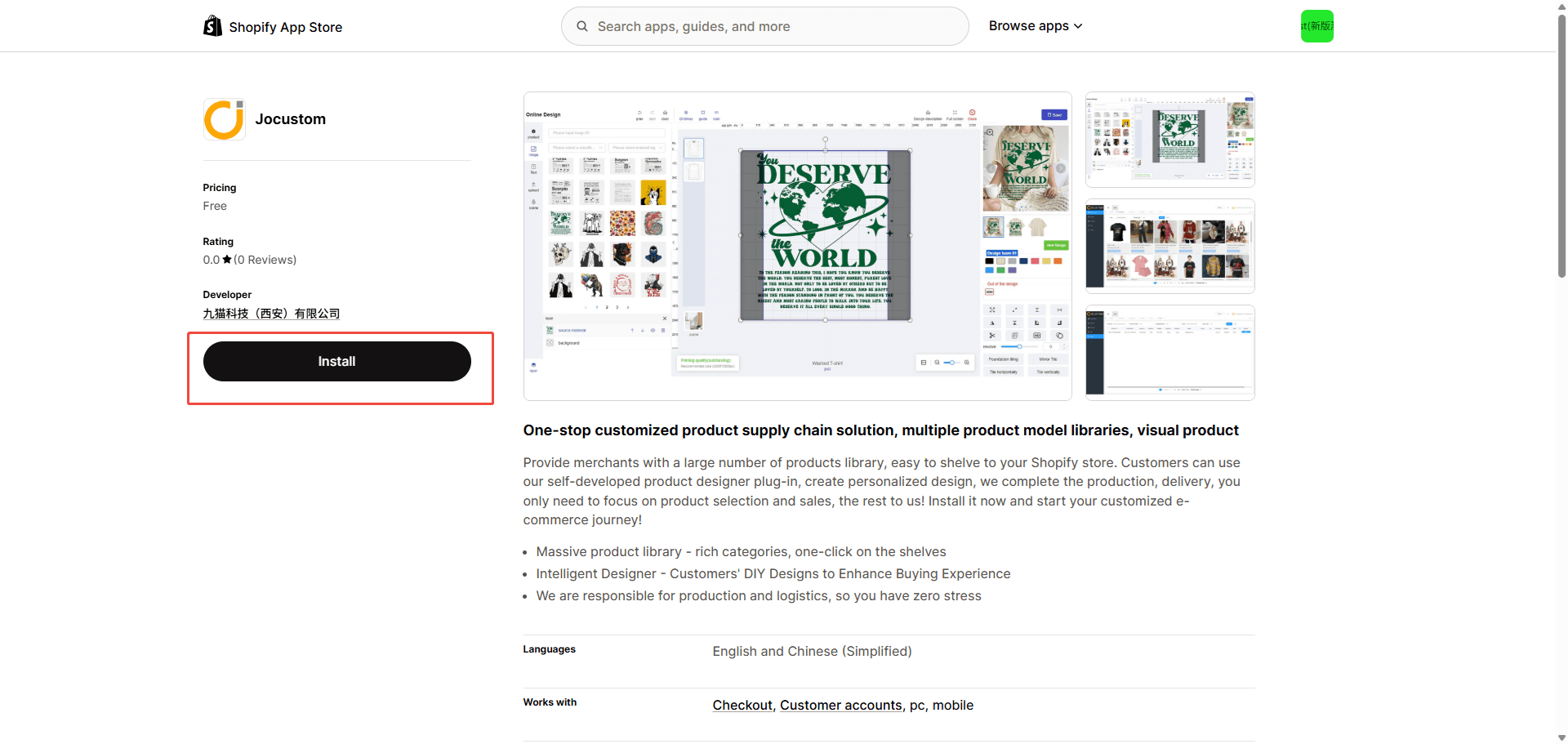Click the Jocustom app title
Image resolution: width=1568 pixels, height=744 pixels.
click(290, 119)
